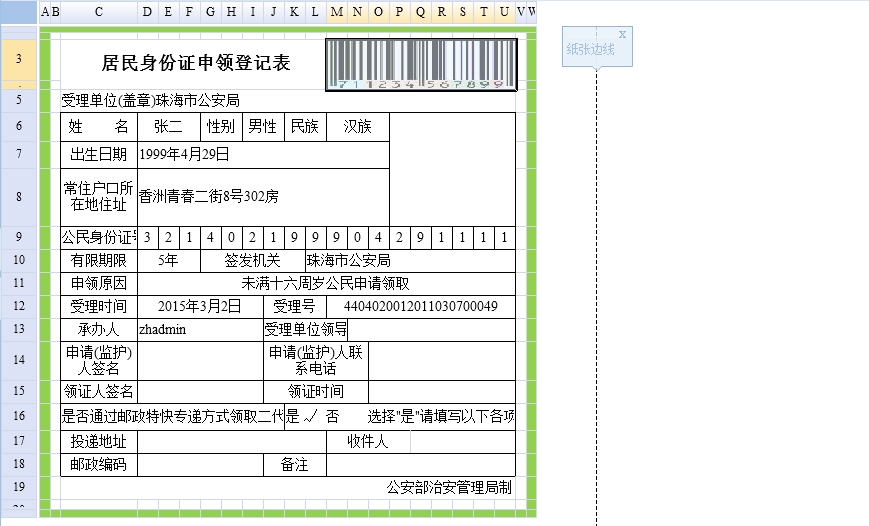Viewport: 869px width, 526px height.
Task: Click the empty 邮政编码 value field
Action: tap(200, 465)
